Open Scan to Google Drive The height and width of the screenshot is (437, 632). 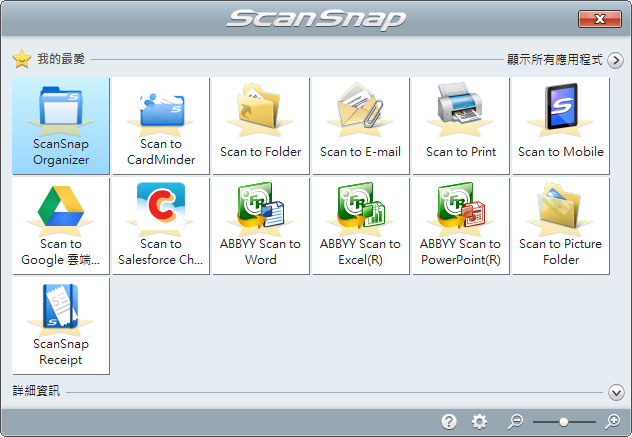click(x=61, y=225)
